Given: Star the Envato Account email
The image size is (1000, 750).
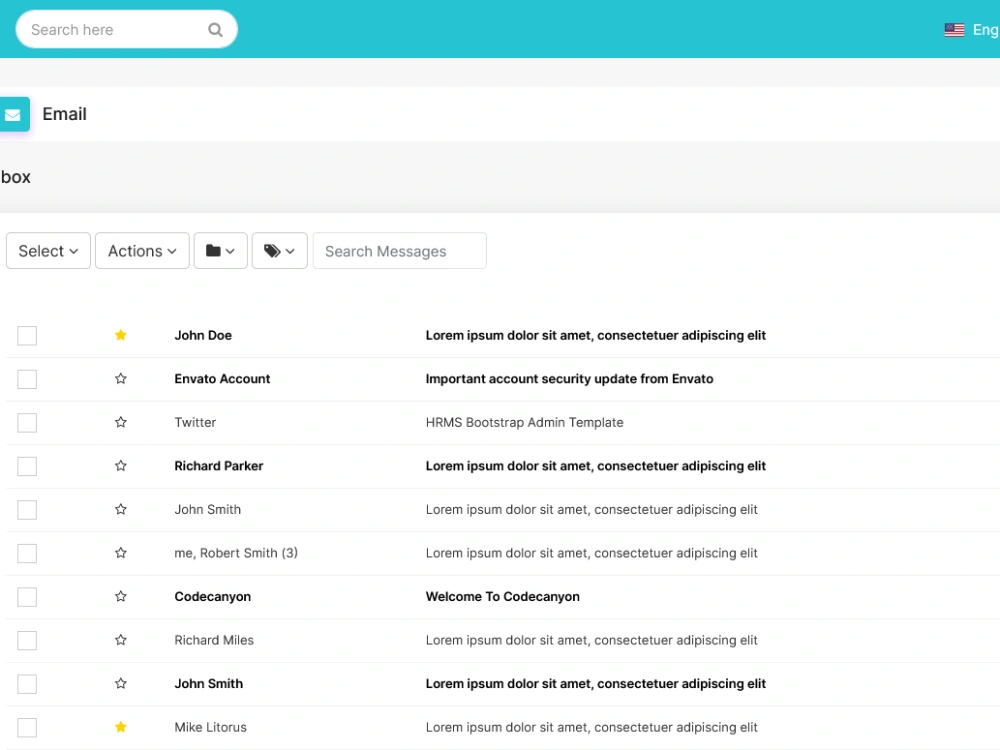Looking at the screenshot, I should [x=121, y=378].
